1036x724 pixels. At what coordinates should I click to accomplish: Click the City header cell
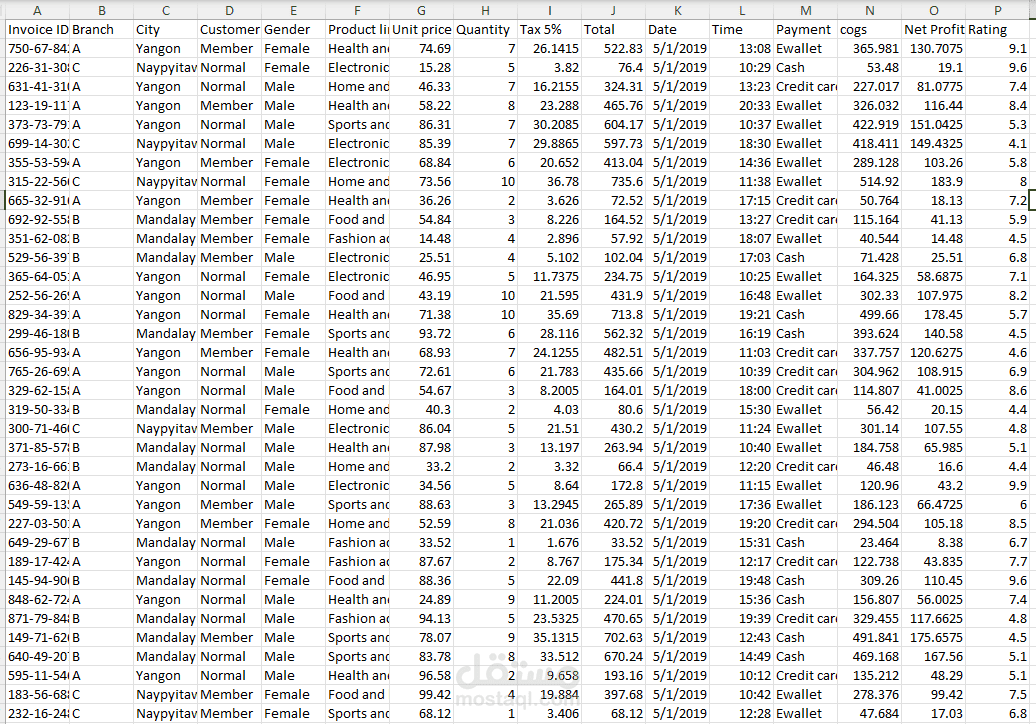[165, 30]
